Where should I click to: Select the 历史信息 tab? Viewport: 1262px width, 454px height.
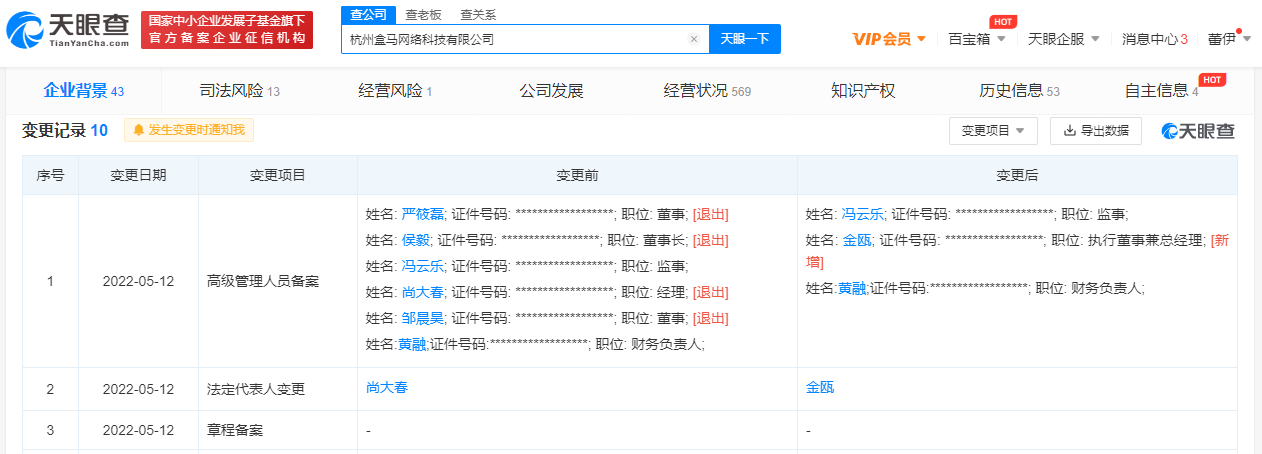(1019, 91)
